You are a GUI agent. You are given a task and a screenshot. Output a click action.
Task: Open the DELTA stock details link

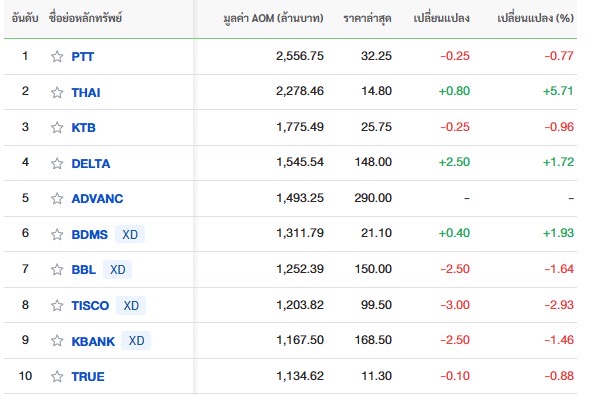pos(91,163)
